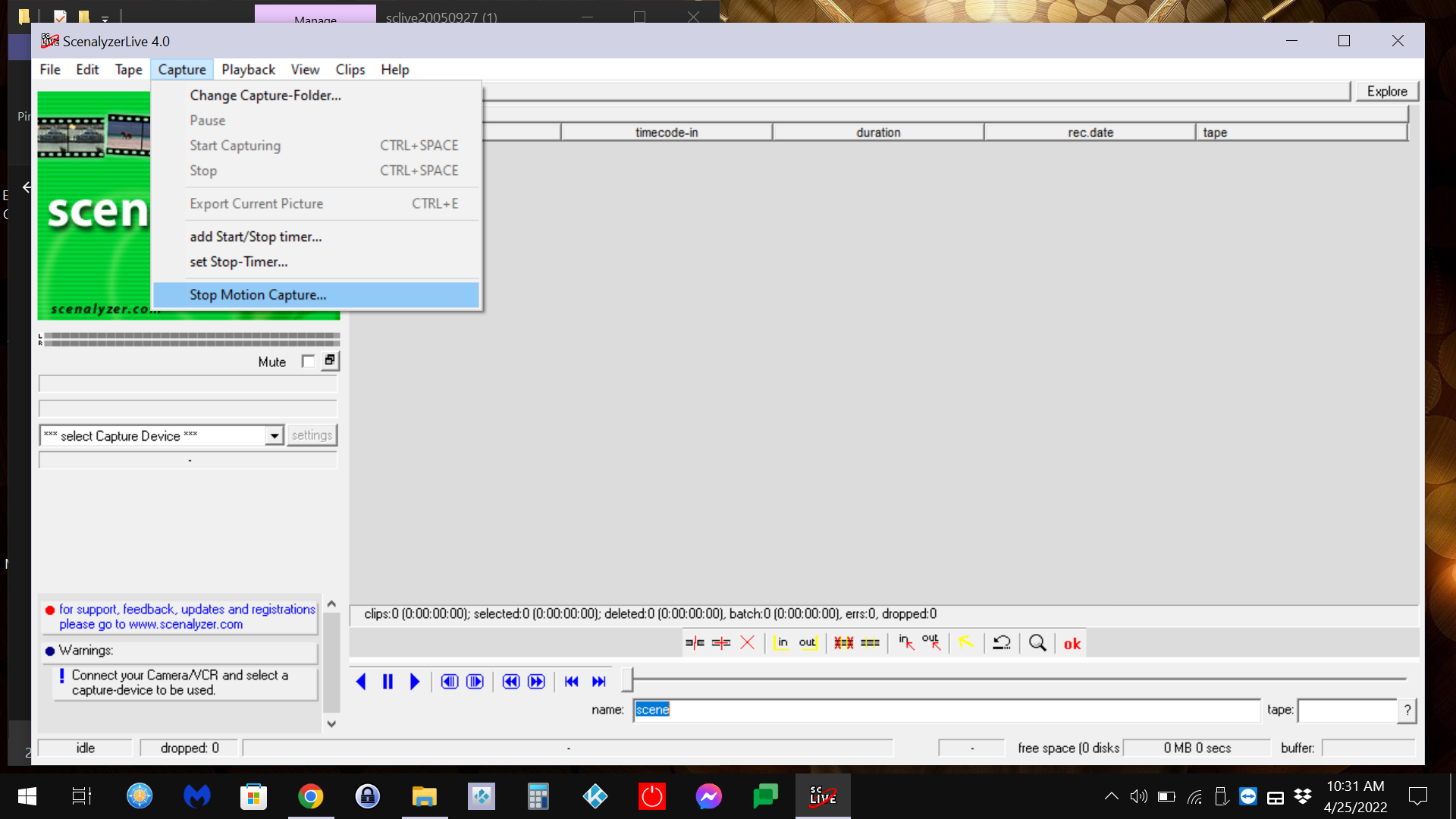Click the audio level meter bar
This screenshot has height=819, width=1456.
pyautogui.click(x=191, y=339)
